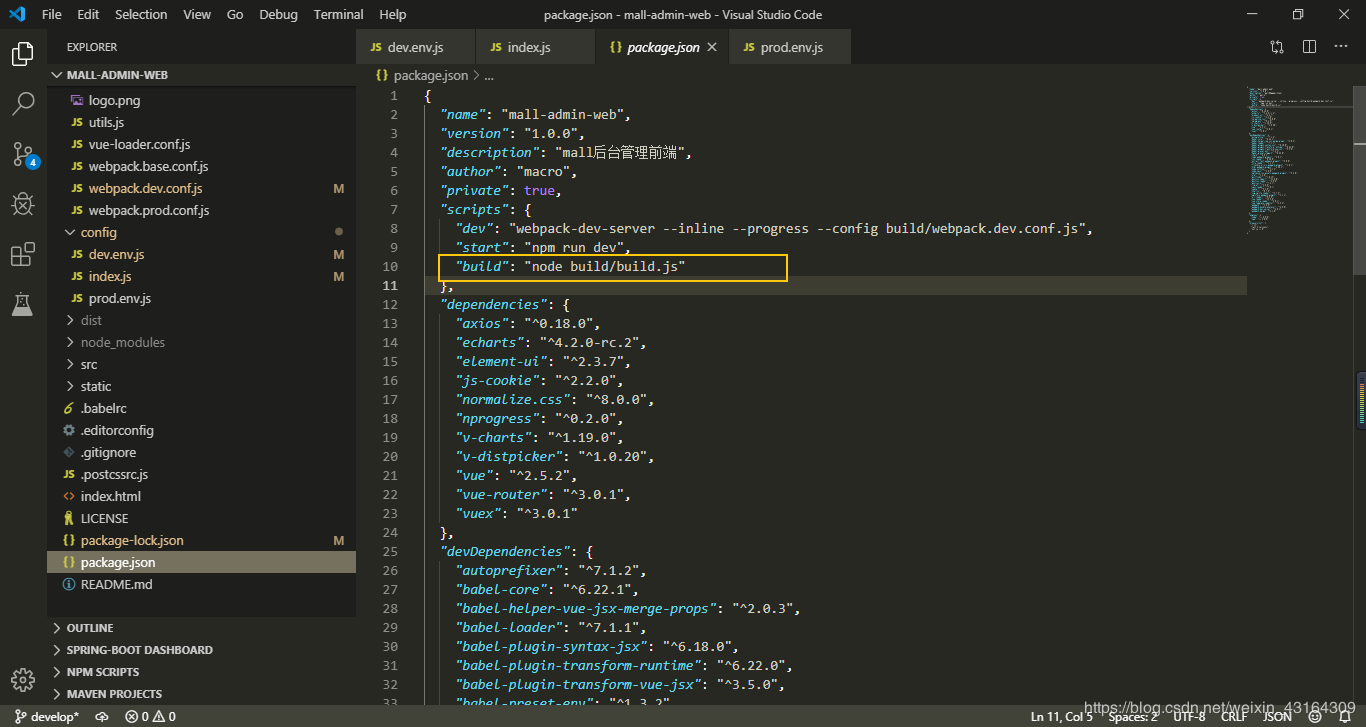Split the editor to the right
1366x727 pixels.
pyautogui.click(x=1309, y=47)
